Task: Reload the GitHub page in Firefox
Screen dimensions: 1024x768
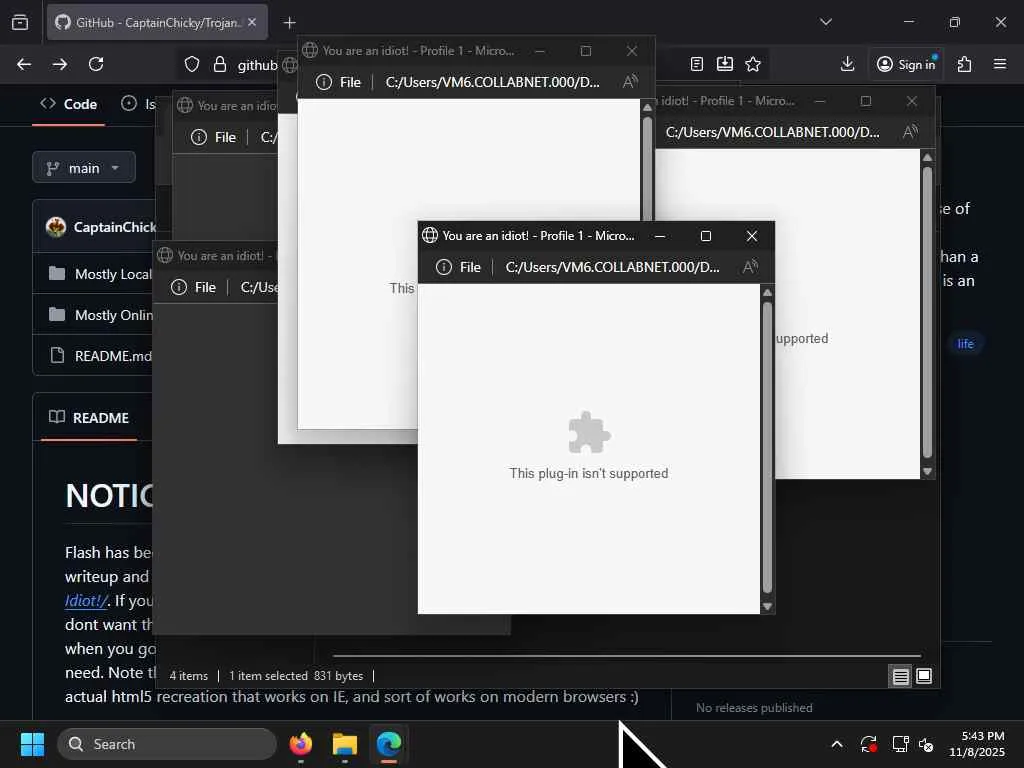Action: (96, 64)
